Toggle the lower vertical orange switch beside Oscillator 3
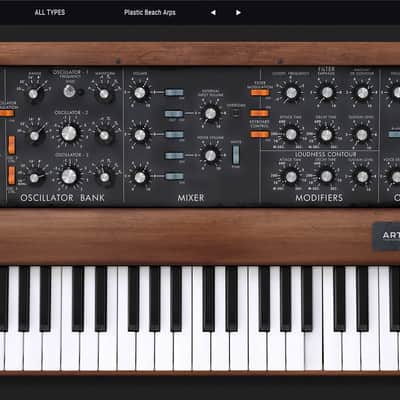The width and height of the screenshot is (400, 400). [x=12, y=175]
